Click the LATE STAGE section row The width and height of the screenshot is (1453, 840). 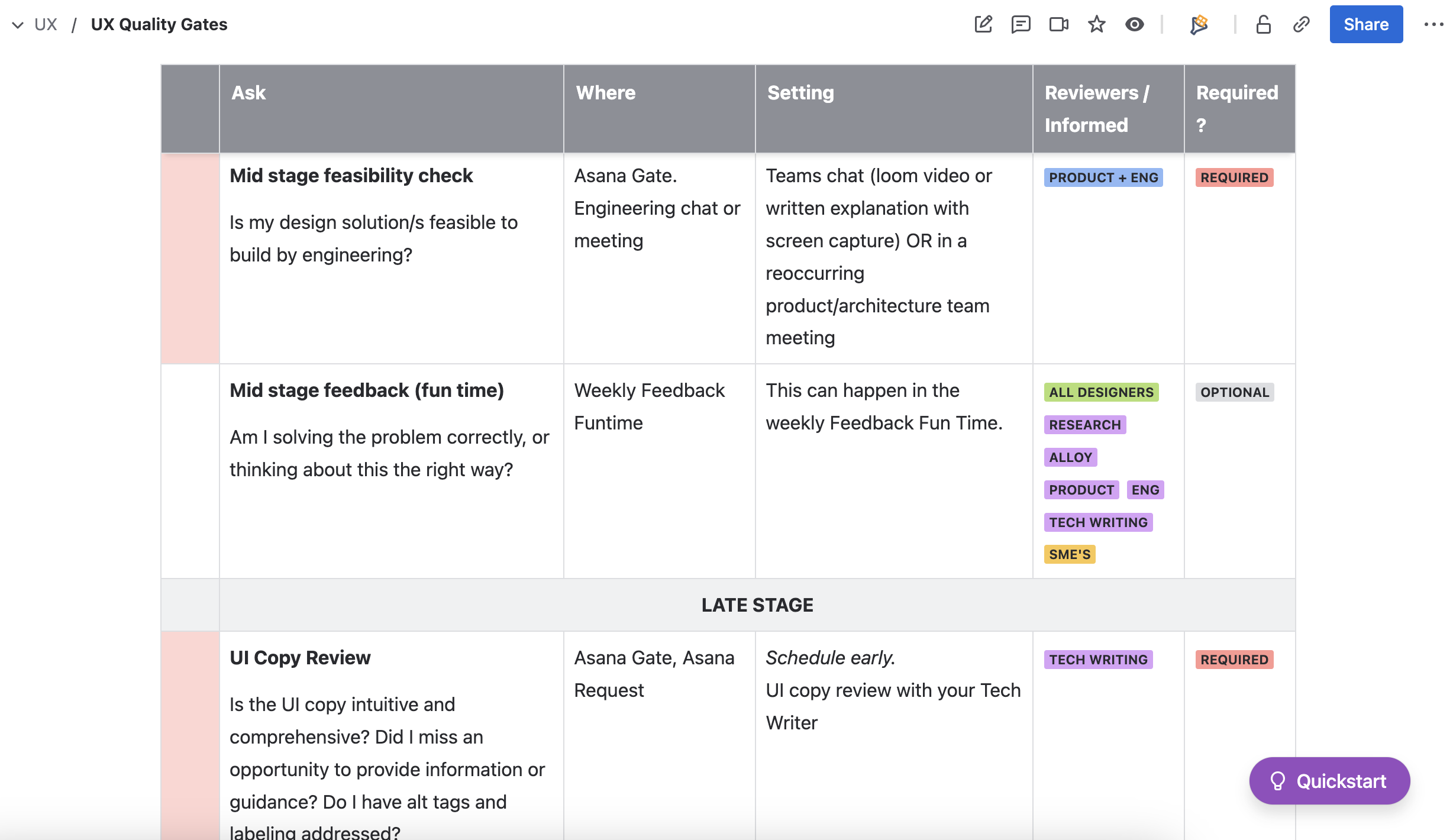coord(757,605)
